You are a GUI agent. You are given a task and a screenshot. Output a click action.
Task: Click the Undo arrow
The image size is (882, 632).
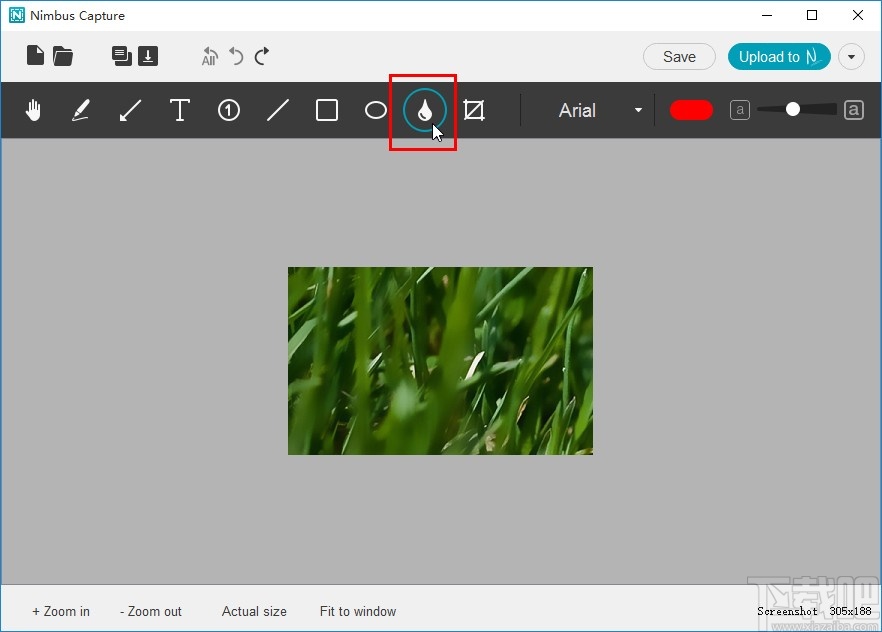236,56
